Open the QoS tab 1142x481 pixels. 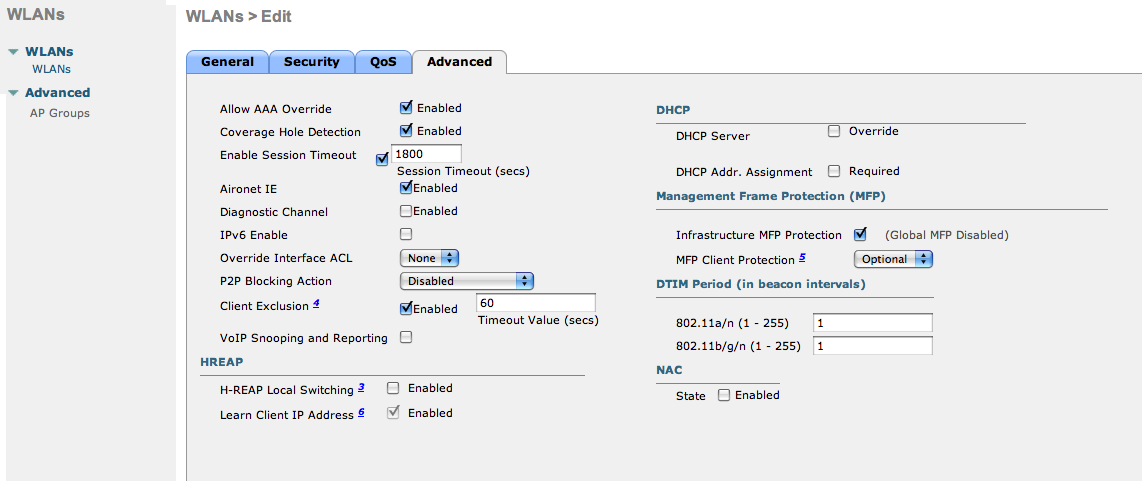(x=383, y=62)
